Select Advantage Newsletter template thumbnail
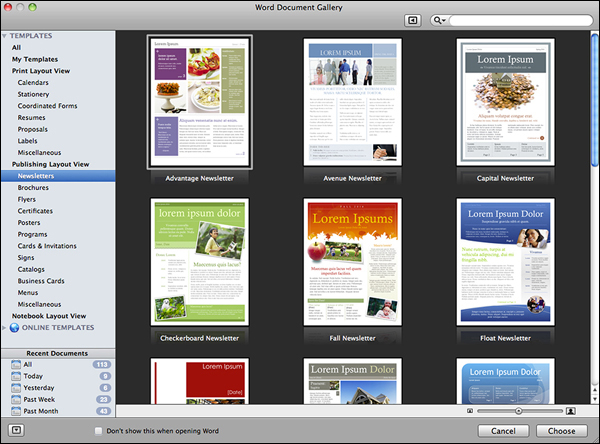Screen dimensions: 600x444 pos(199,102)
